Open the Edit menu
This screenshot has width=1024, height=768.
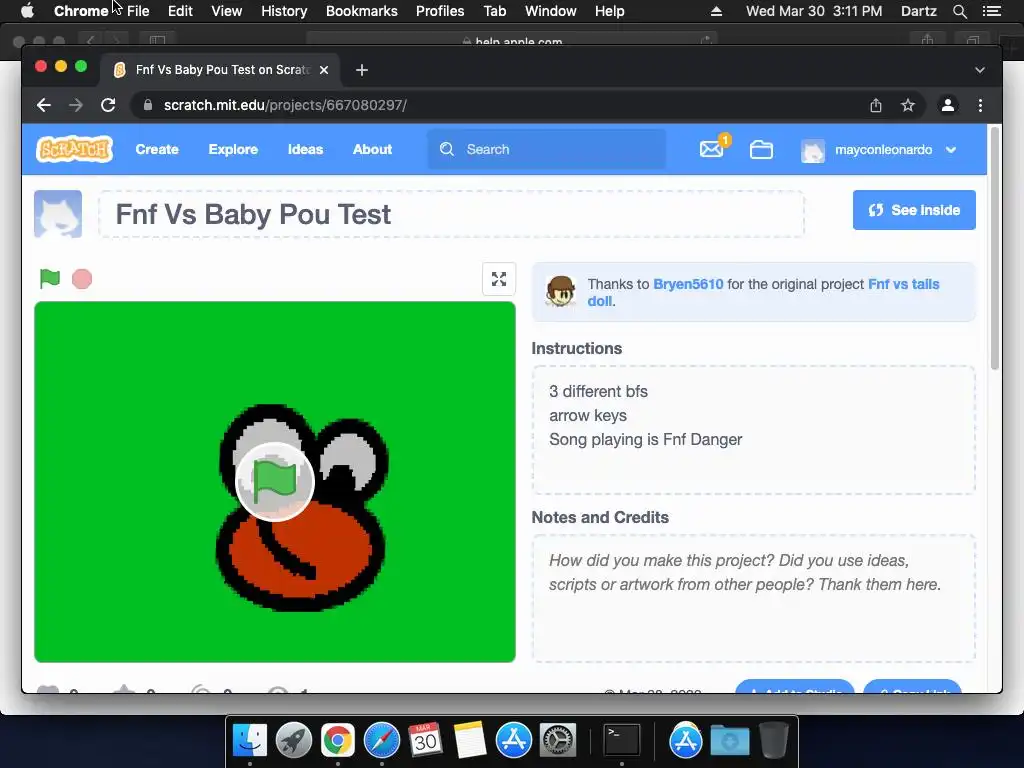[x=180, y=11]
